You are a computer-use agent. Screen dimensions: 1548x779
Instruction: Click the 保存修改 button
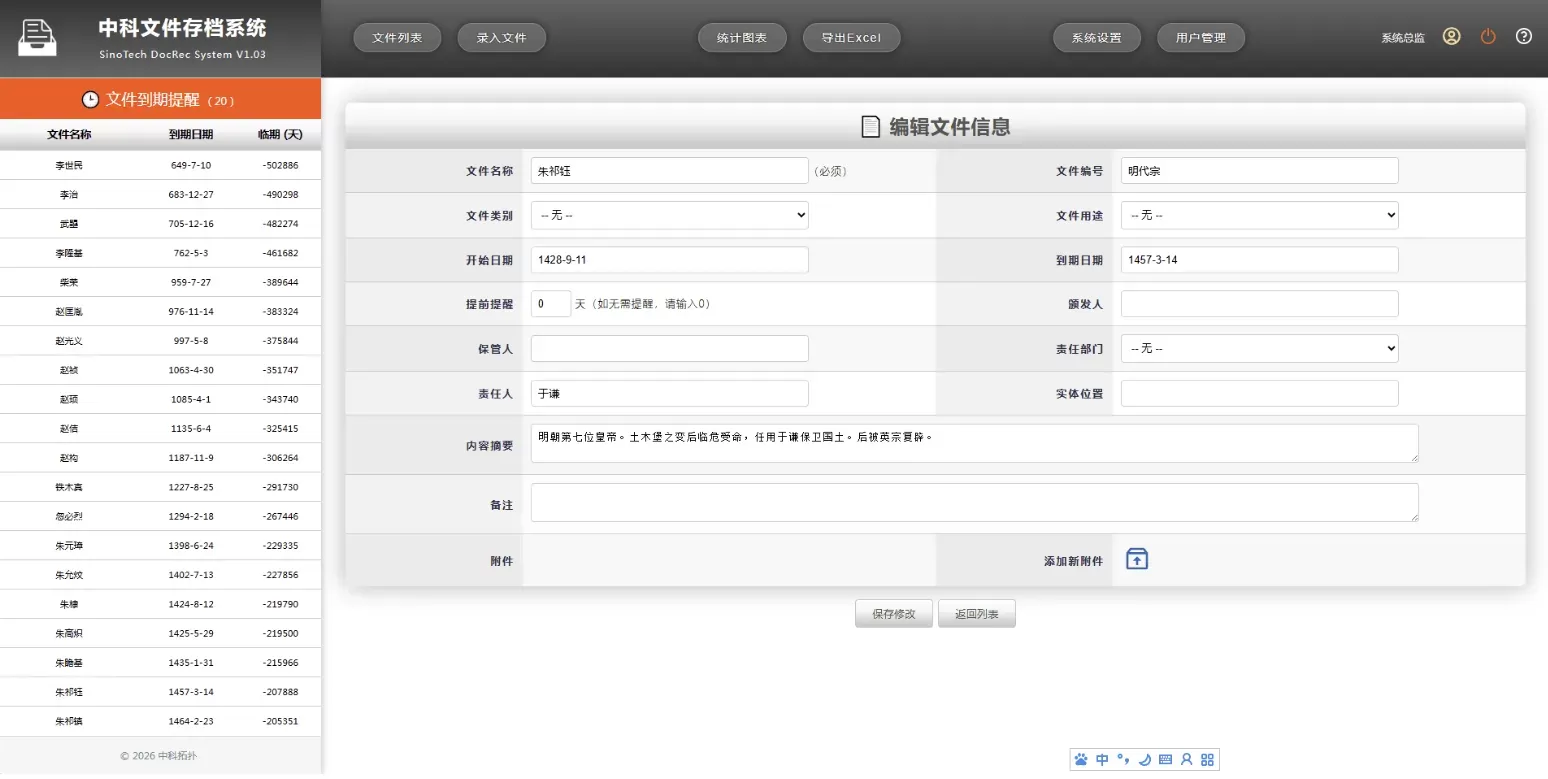coord(894,614)
